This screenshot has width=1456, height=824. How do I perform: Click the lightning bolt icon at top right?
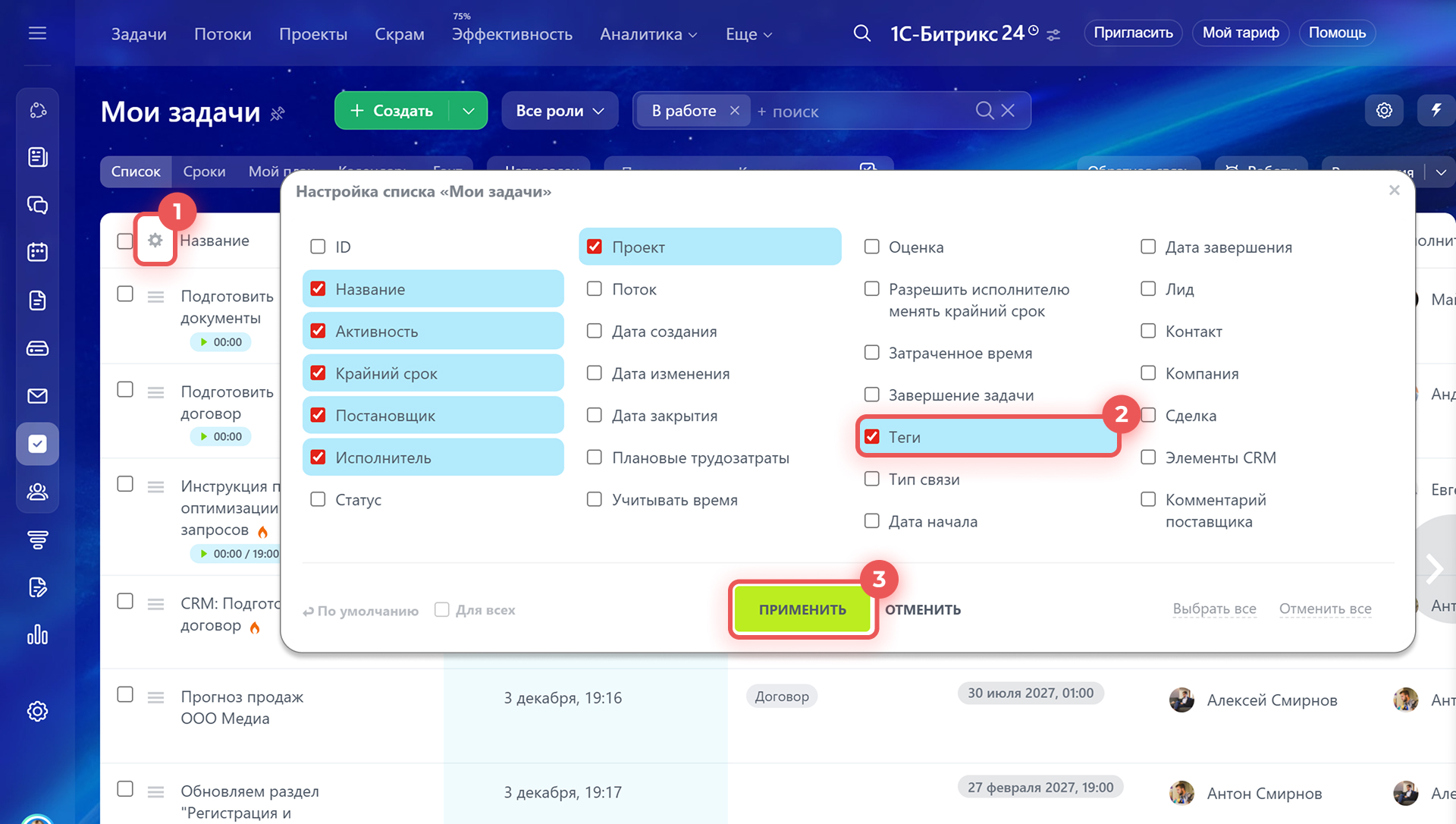coord(1436,111)
